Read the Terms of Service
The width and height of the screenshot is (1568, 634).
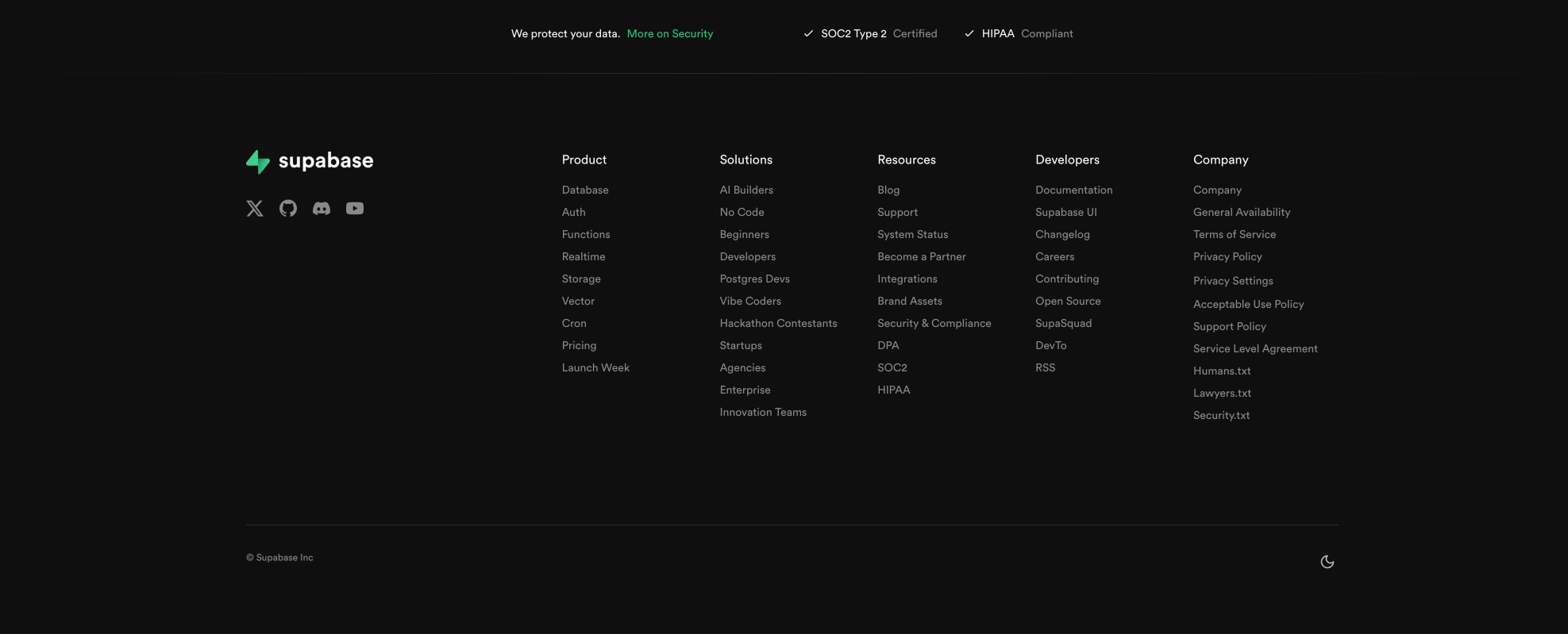[1235, 234]
